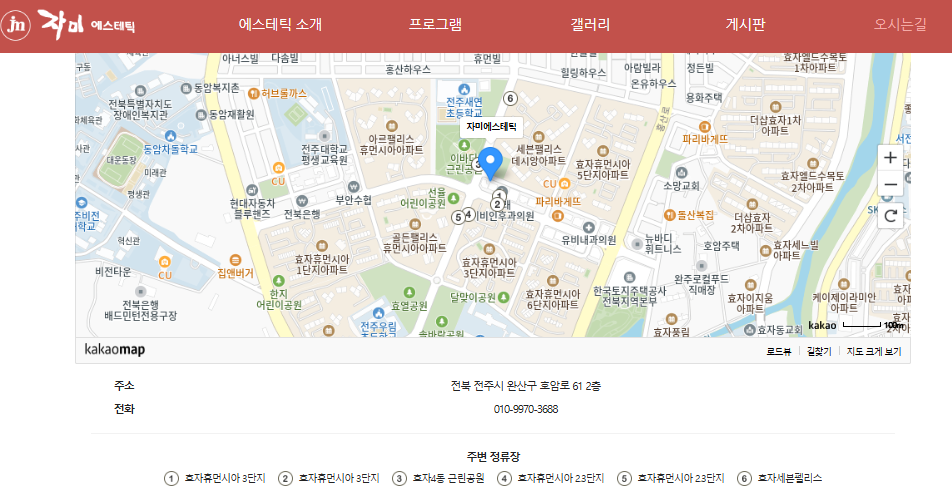The height and width of the screenshot is (495, 952).
Task: Click stop 4 효자휴먼시아 23단지 in list
Action: click(x=551, y=478)
